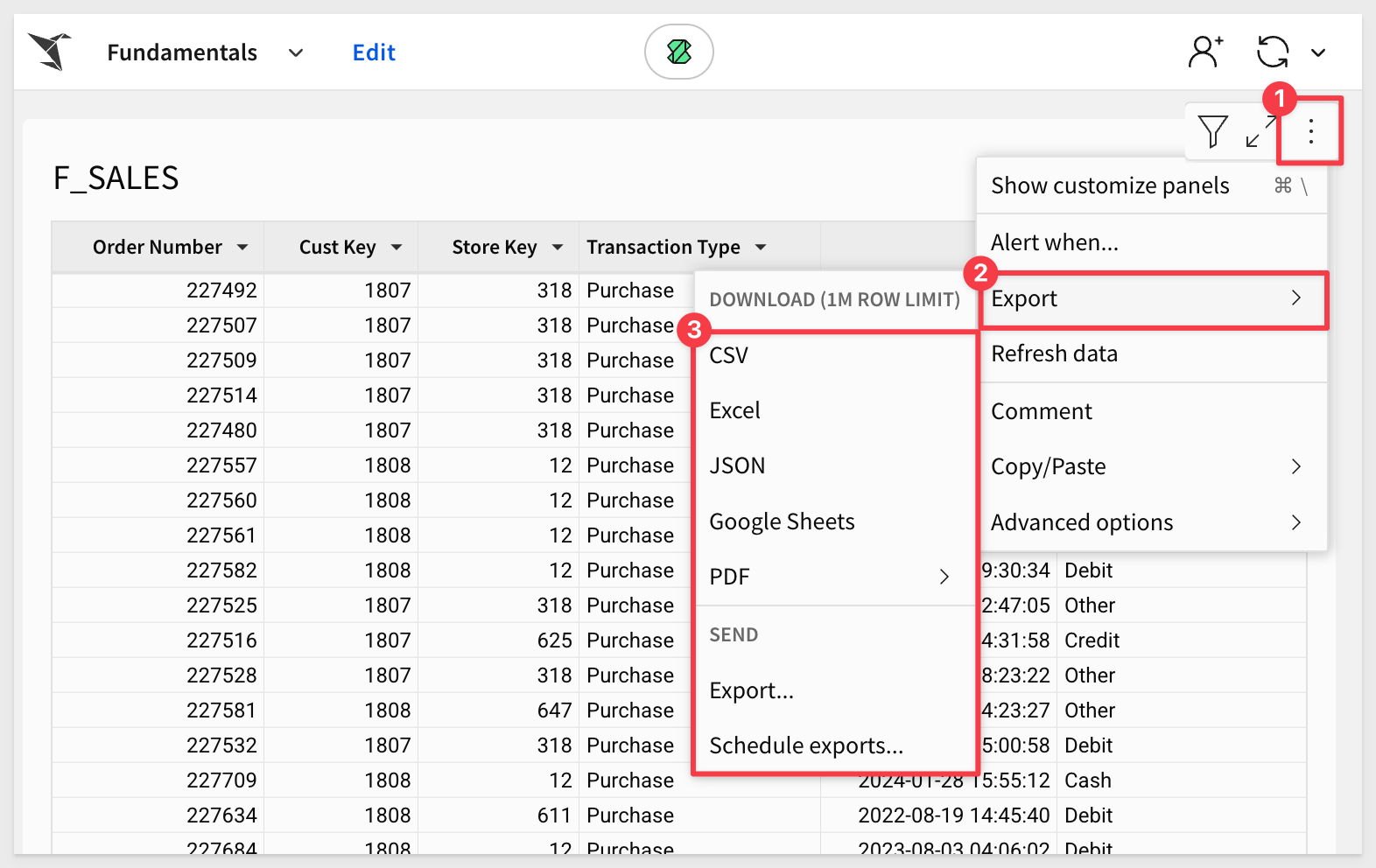Click the add user share icon
Screen dimensions: 1376x868
tap(1205, 52)
